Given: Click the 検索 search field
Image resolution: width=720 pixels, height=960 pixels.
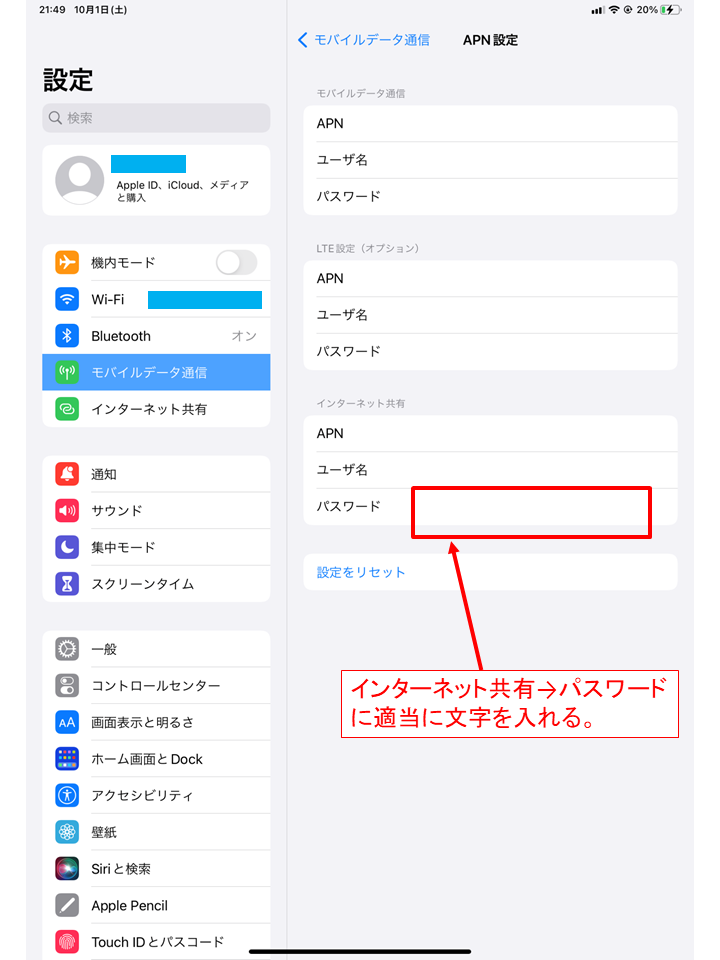Looking at the screenshot, I should (156, 118).
